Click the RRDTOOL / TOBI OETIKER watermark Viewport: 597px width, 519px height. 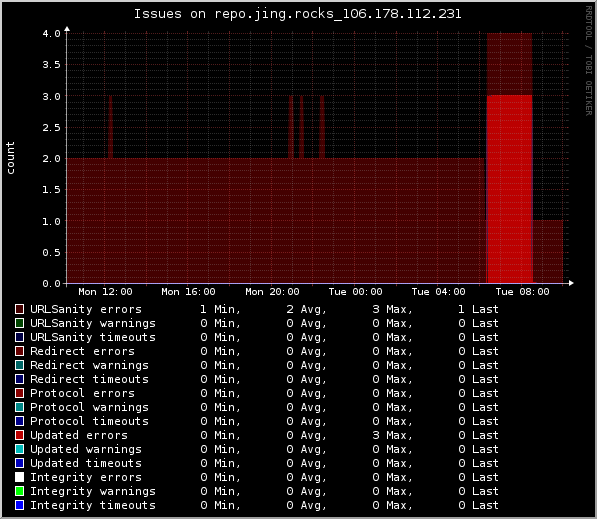(x=589, y=61)
